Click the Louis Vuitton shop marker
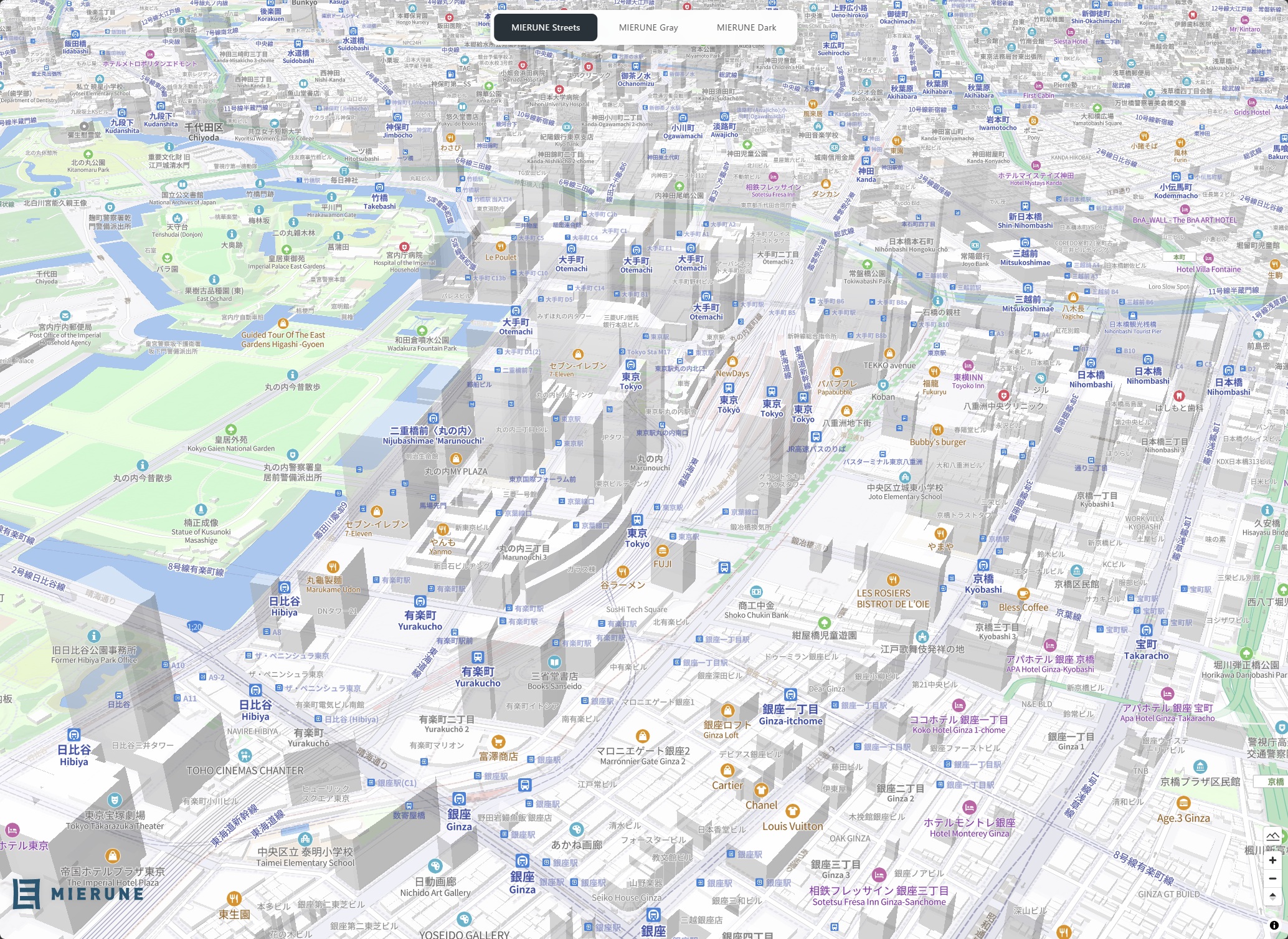The image size is (1288, 939). (792, 811)
